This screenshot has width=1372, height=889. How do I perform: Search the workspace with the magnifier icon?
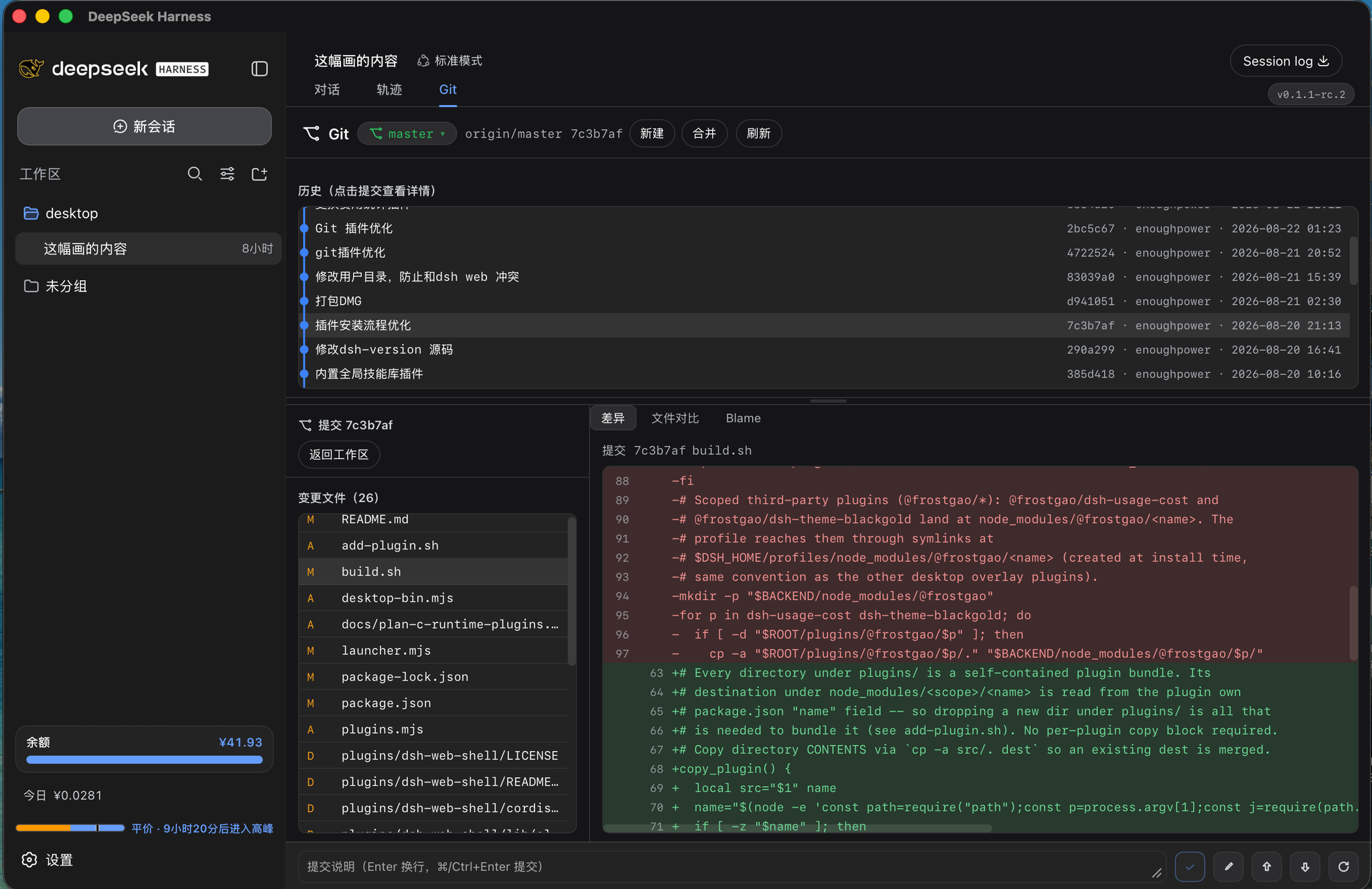[194, 174]
